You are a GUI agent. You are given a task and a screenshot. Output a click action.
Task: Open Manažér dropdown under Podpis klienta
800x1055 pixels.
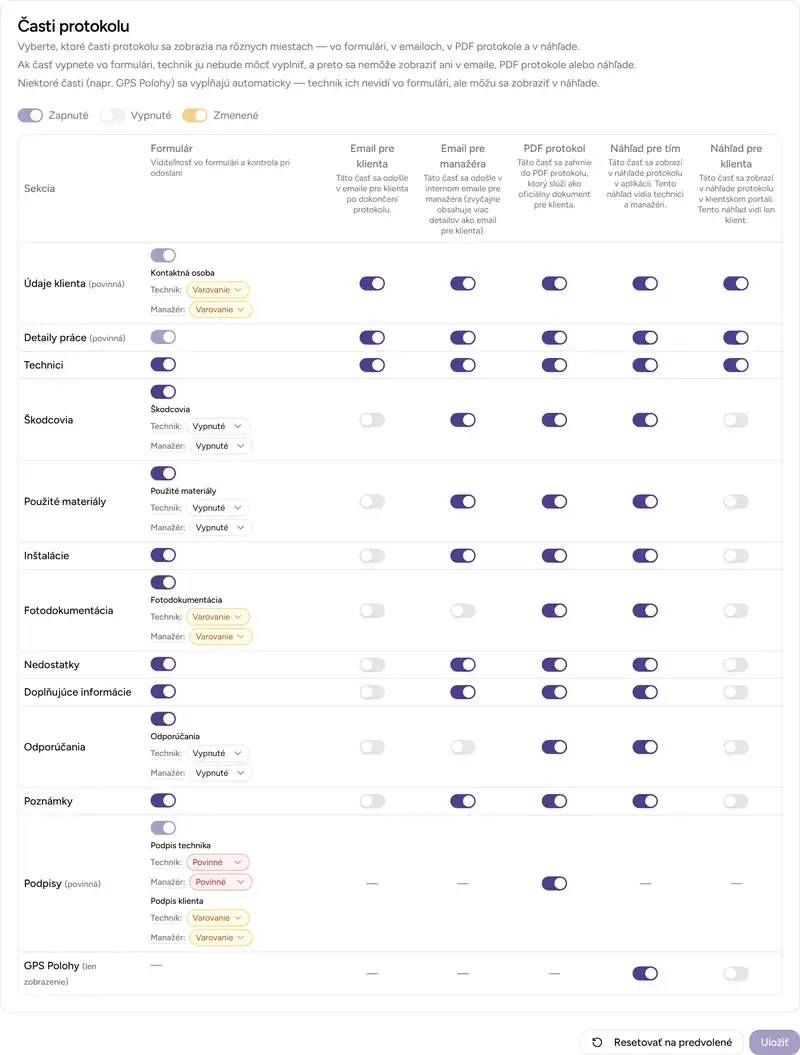(x=221, y=938)
